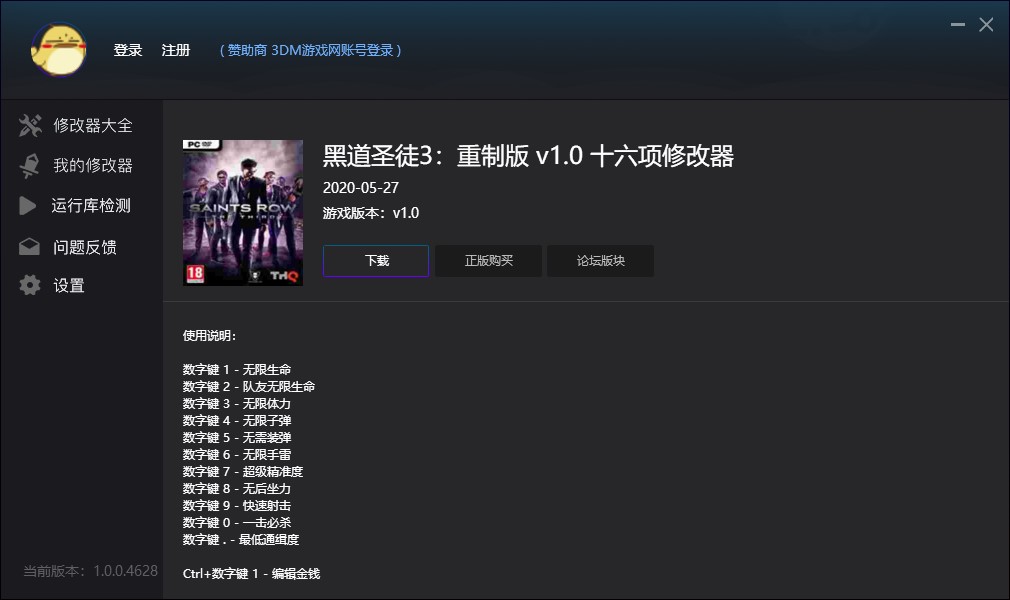This screenshot has height=600, width=1010.
Task: Click the 正版购买 button
Action: pos(488,261)
